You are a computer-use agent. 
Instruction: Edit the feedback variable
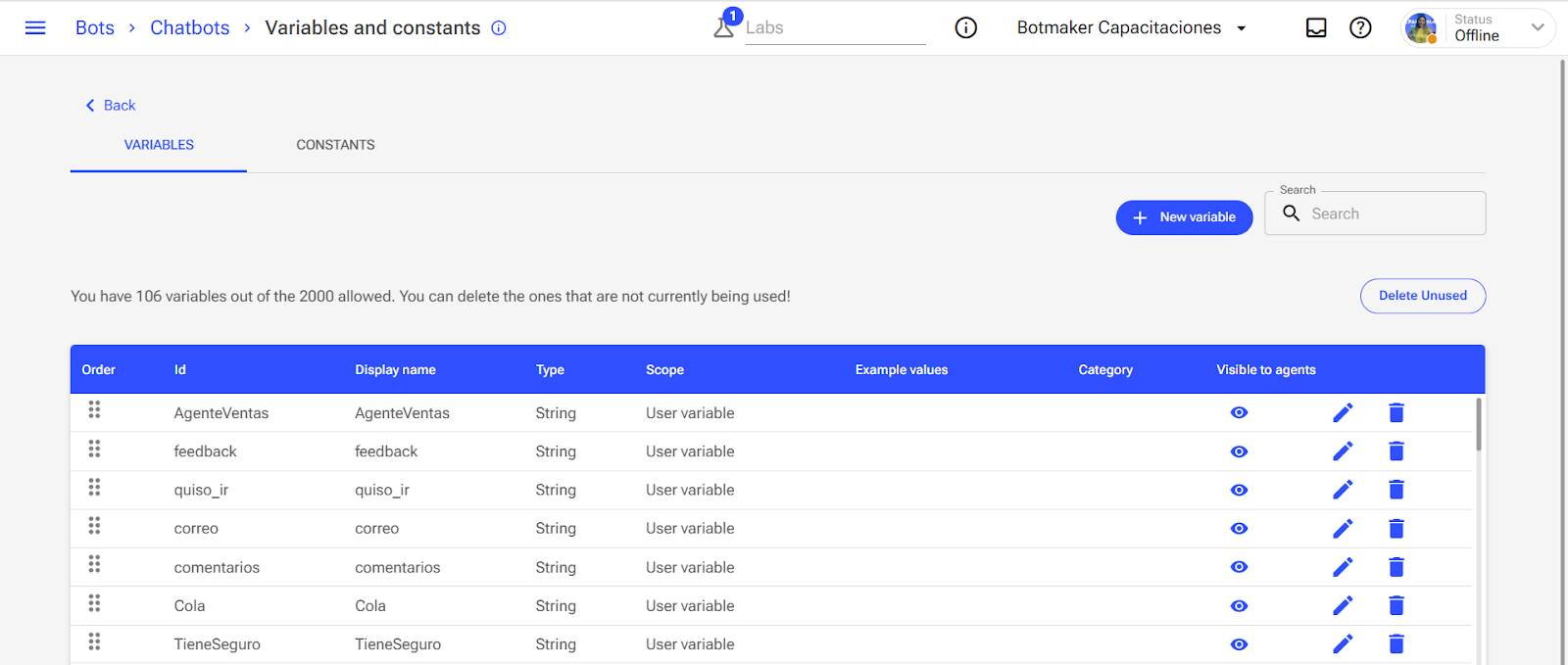(x=1343, y=451)
